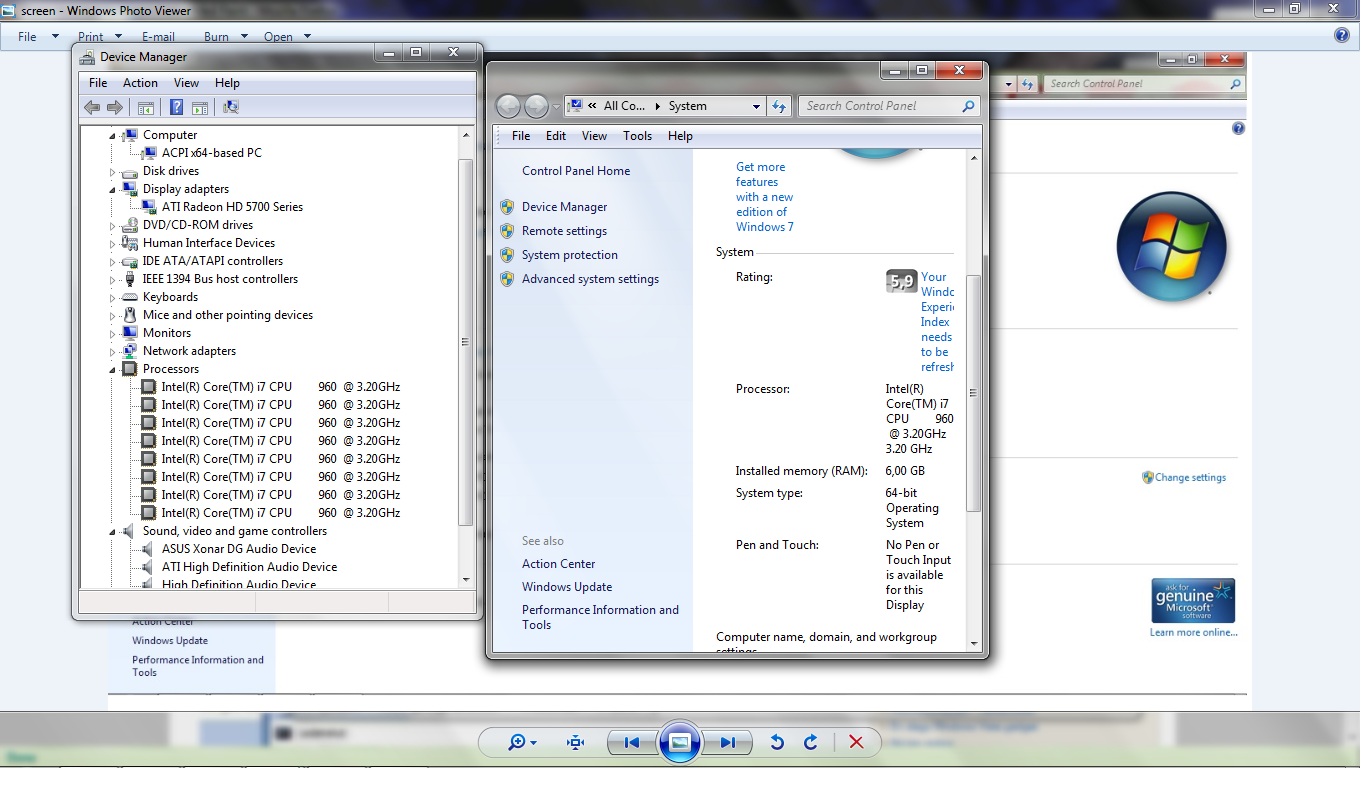Open System protection link
Image resolution: width=1366 pixels, height=788 pixels.
(x=570, y=255)
